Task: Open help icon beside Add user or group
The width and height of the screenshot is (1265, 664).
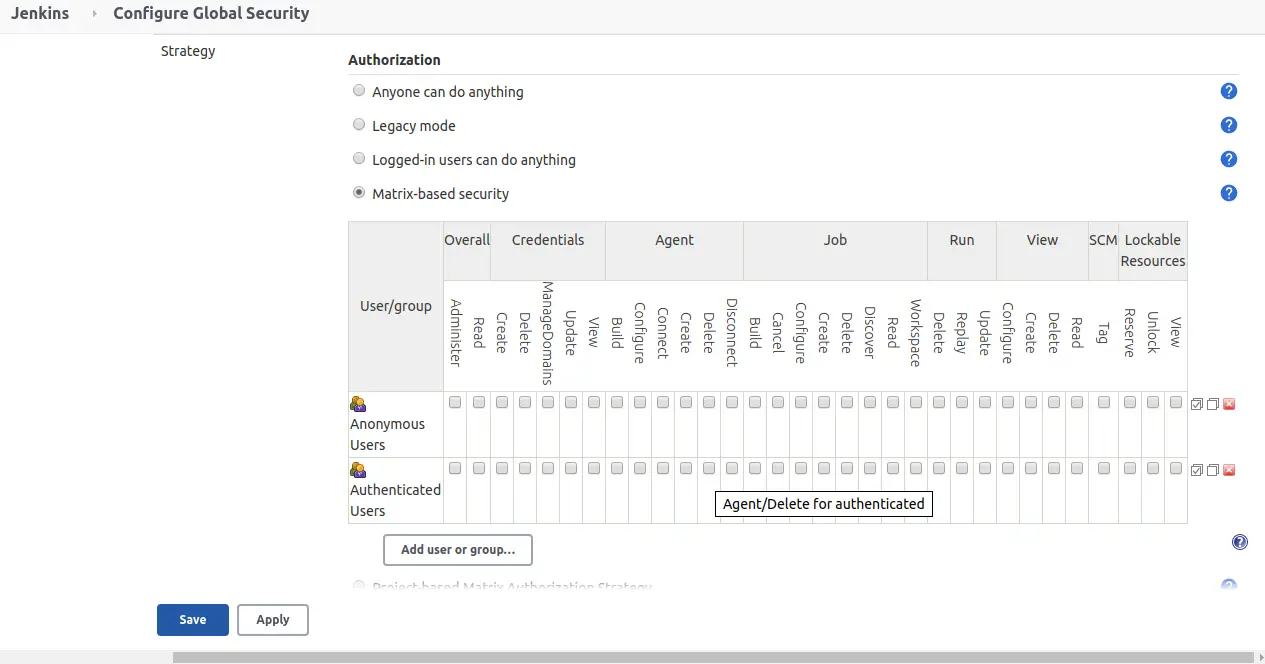Action: (x=1240, y=542)
